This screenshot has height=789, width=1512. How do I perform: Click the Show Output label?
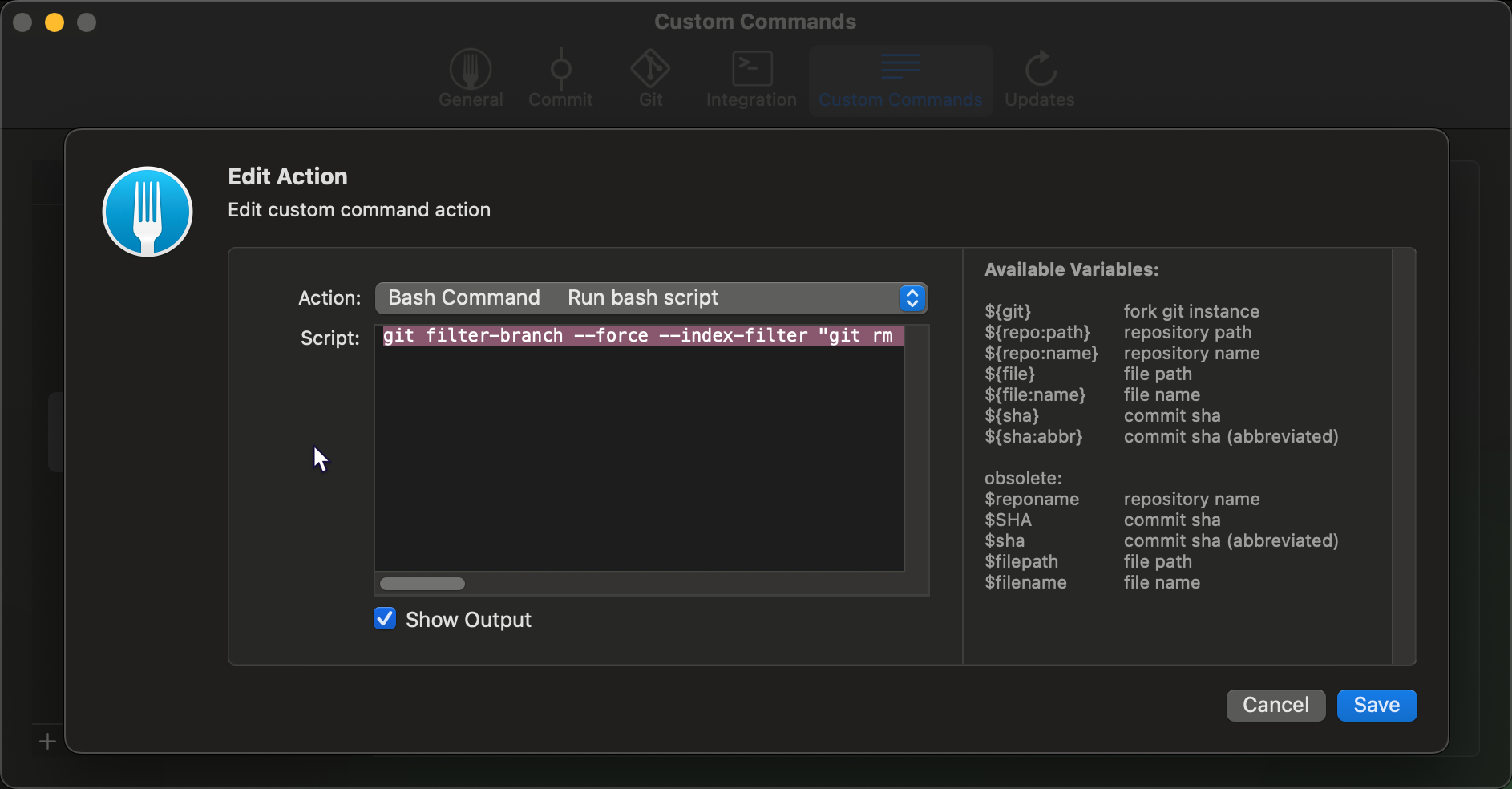pyautogui.click(x=468, y=620)
